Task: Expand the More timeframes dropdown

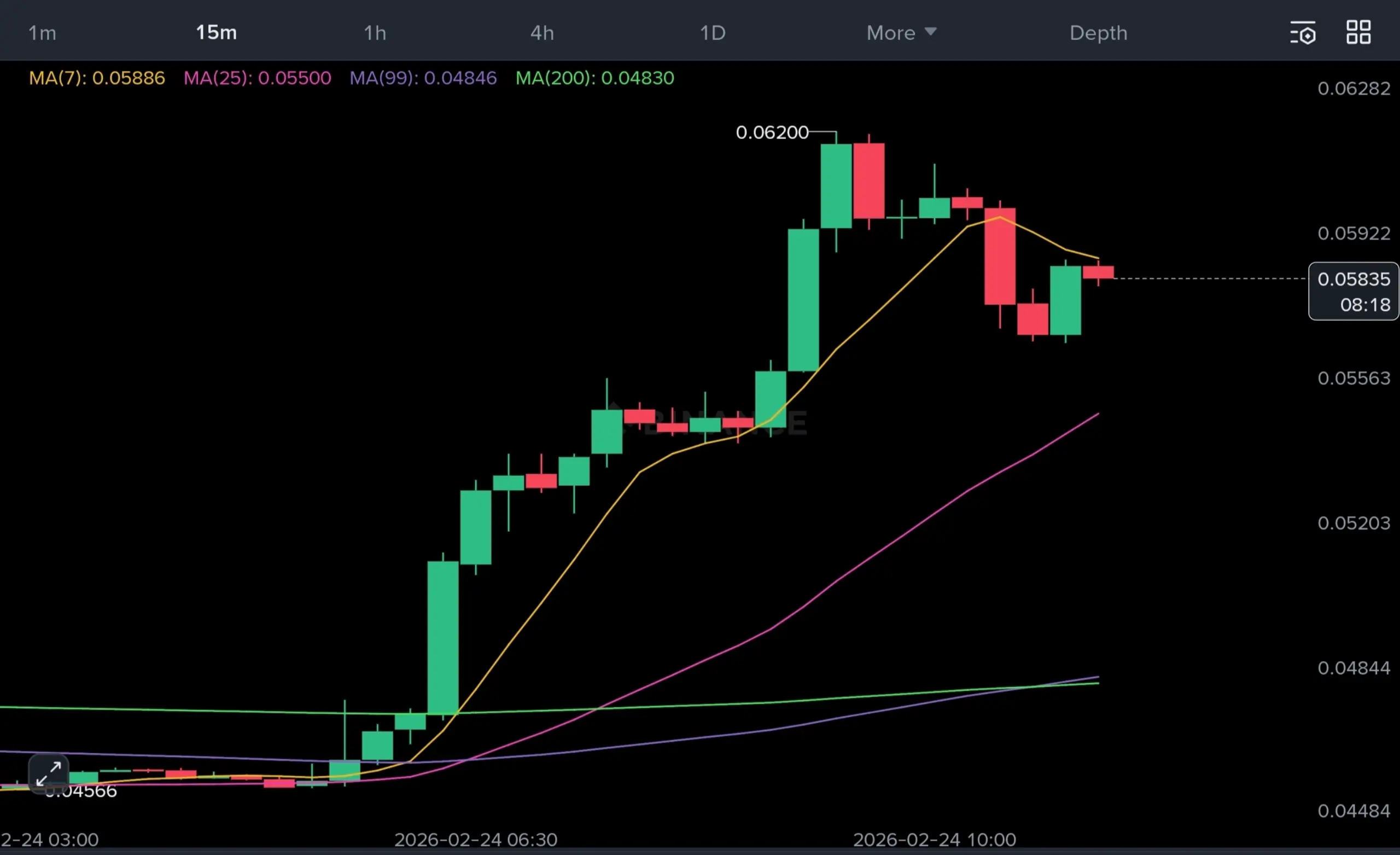Action: 891,33
